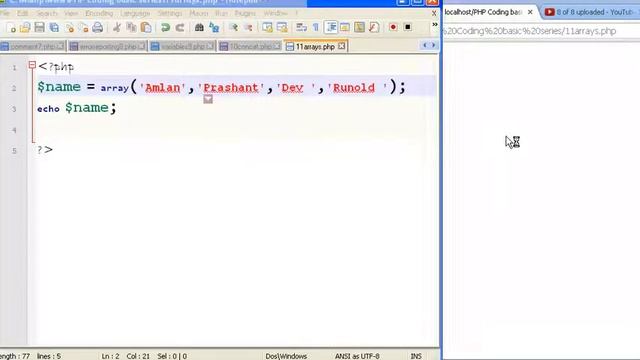Screen dimensions: 640x360
Task: Open the Search menu
Action: point(47,13)
